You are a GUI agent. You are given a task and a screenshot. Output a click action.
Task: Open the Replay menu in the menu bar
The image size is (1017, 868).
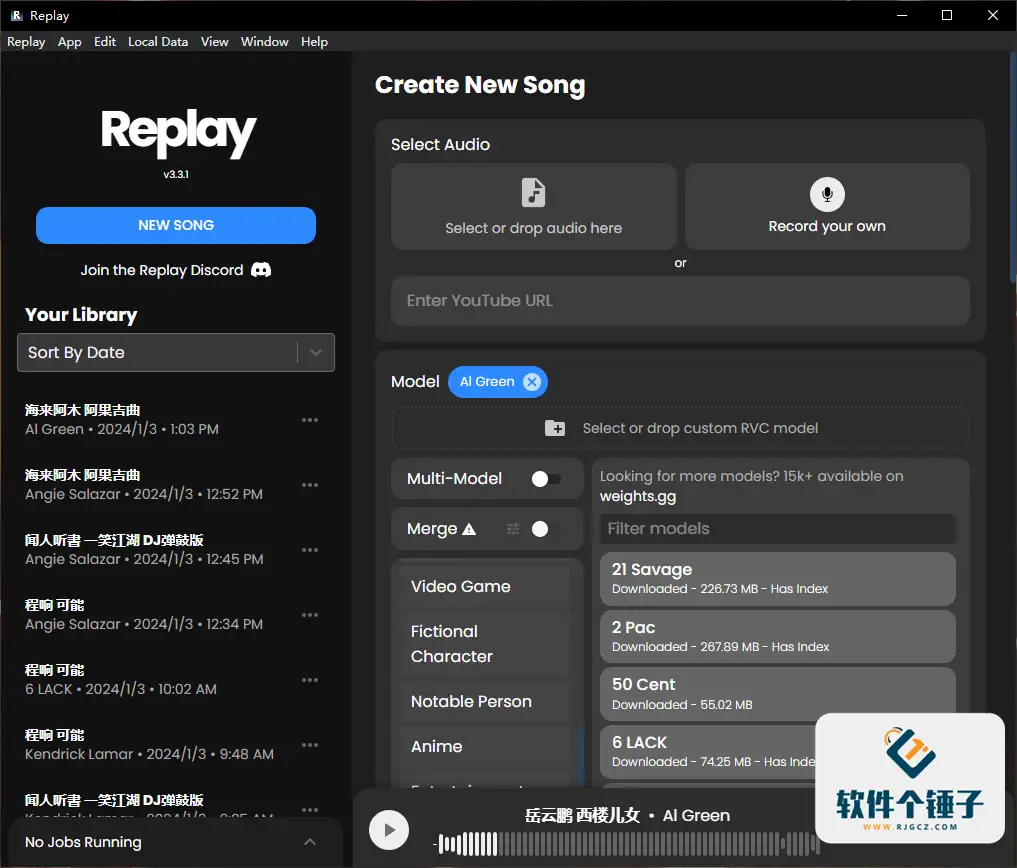coord(26,42)
